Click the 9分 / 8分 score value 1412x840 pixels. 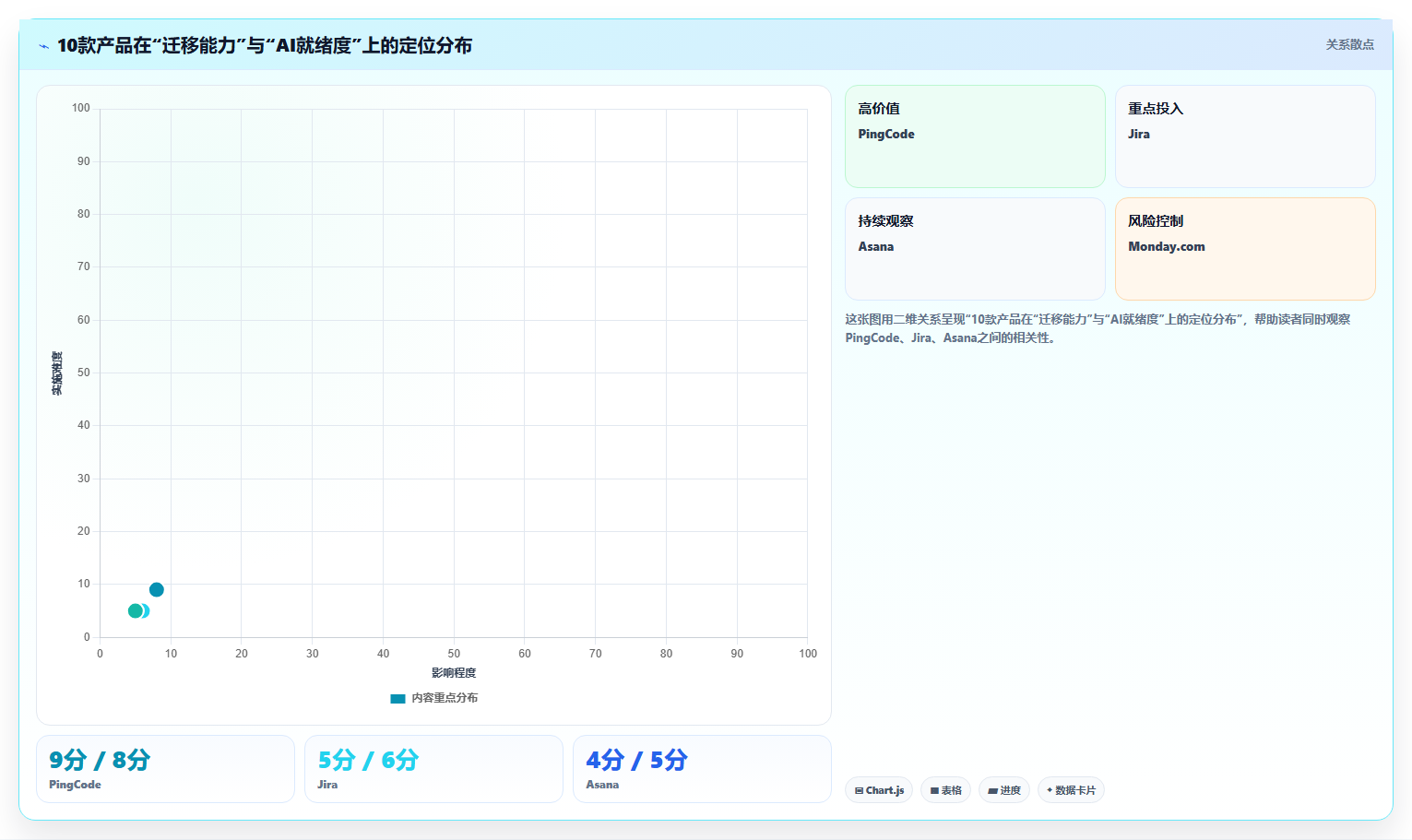[x=100, y=760]
